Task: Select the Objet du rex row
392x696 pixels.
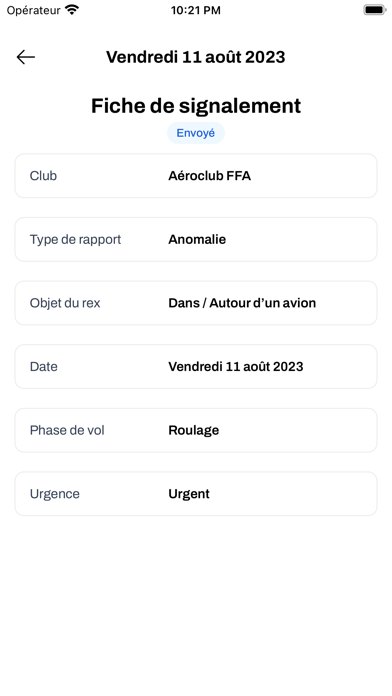Action: pos(196,303)
